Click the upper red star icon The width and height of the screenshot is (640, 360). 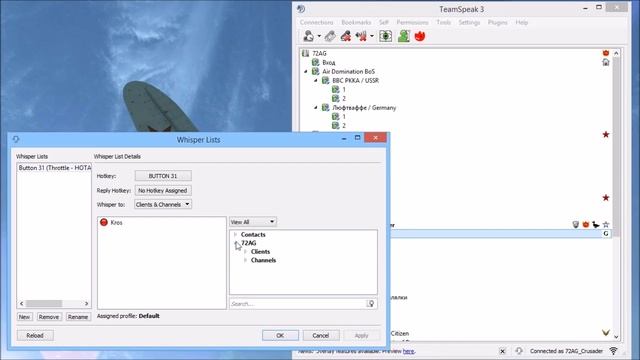[606, 134]
